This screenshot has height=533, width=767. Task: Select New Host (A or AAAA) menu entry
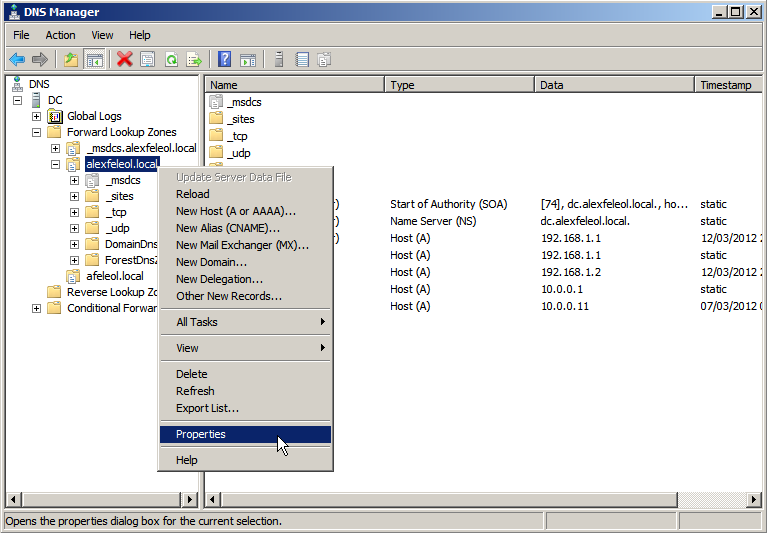(236, 211)
